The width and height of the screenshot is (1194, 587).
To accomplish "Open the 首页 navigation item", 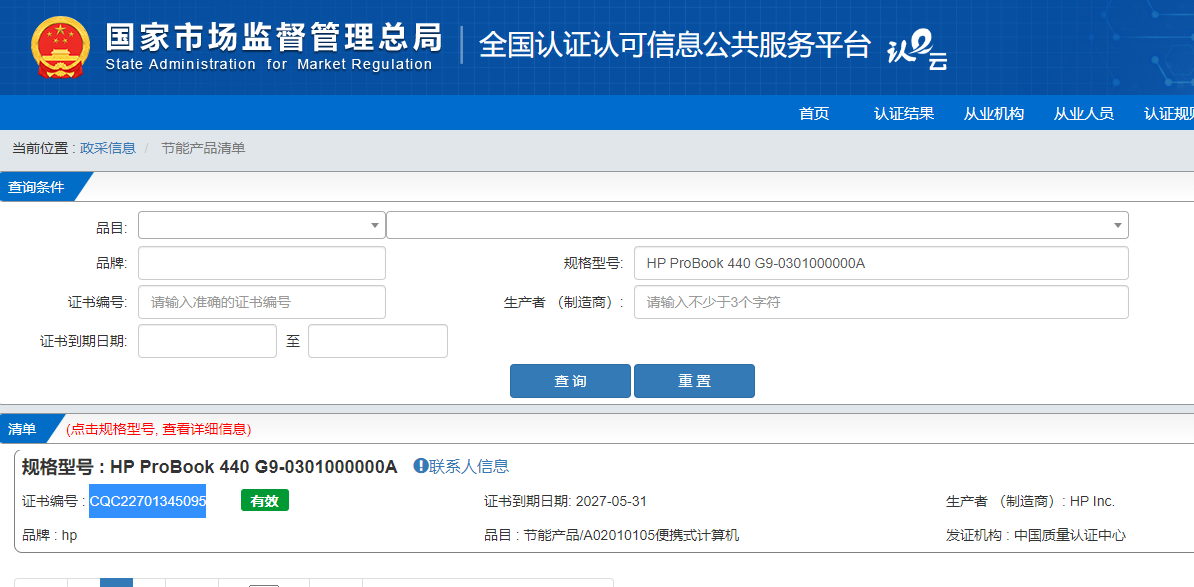I will point(814,114).
